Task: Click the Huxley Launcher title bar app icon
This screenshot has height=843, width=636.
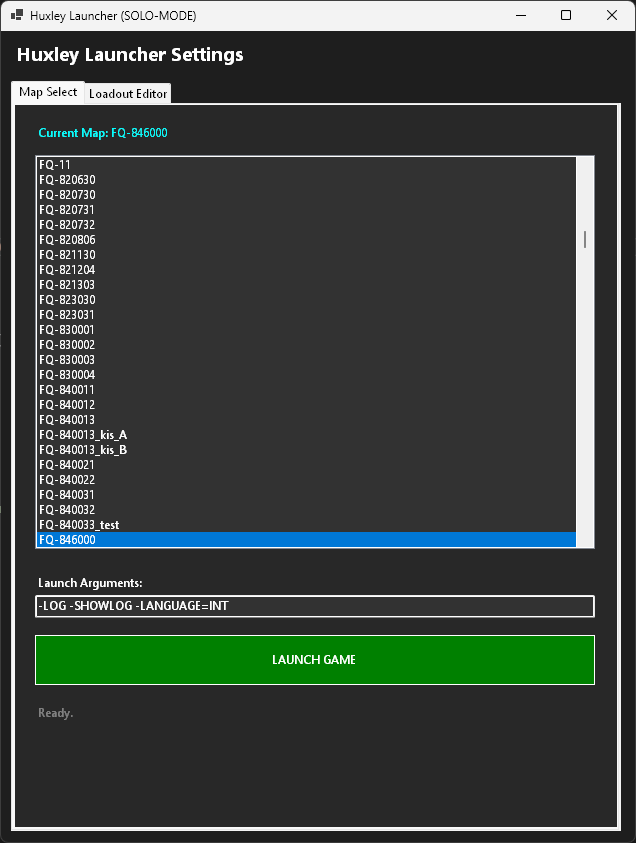Action: click(x=17, y=15)
